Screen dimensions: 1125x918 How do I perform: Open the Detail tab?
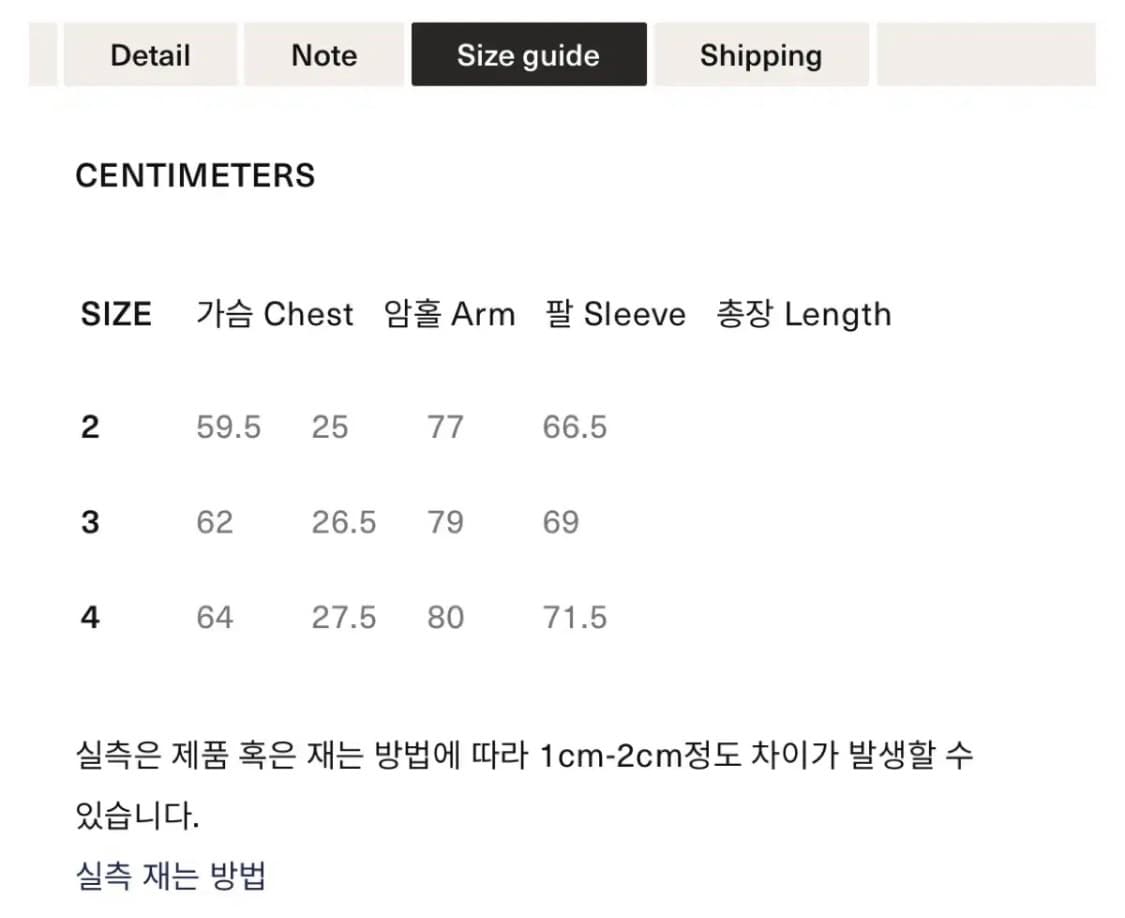(150, 55)
